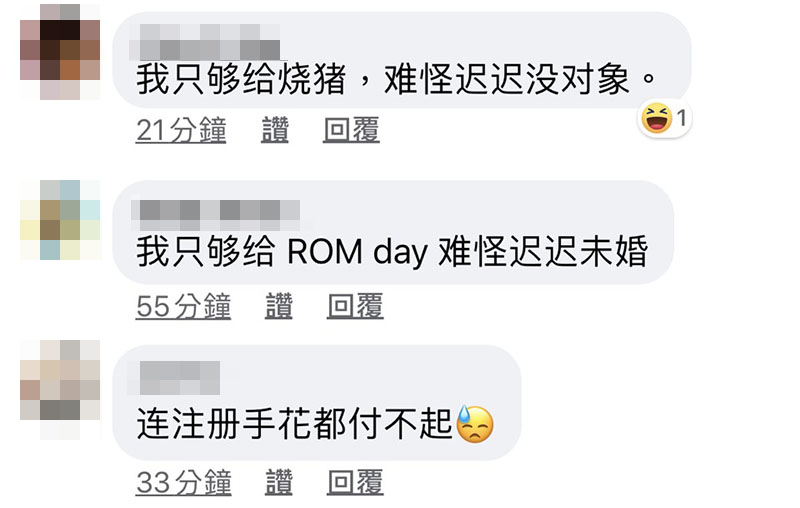Screen dimensions: 800x508
Task: Like the comment posted 21分鐘 ago
Action: click(x=275, y=130)
